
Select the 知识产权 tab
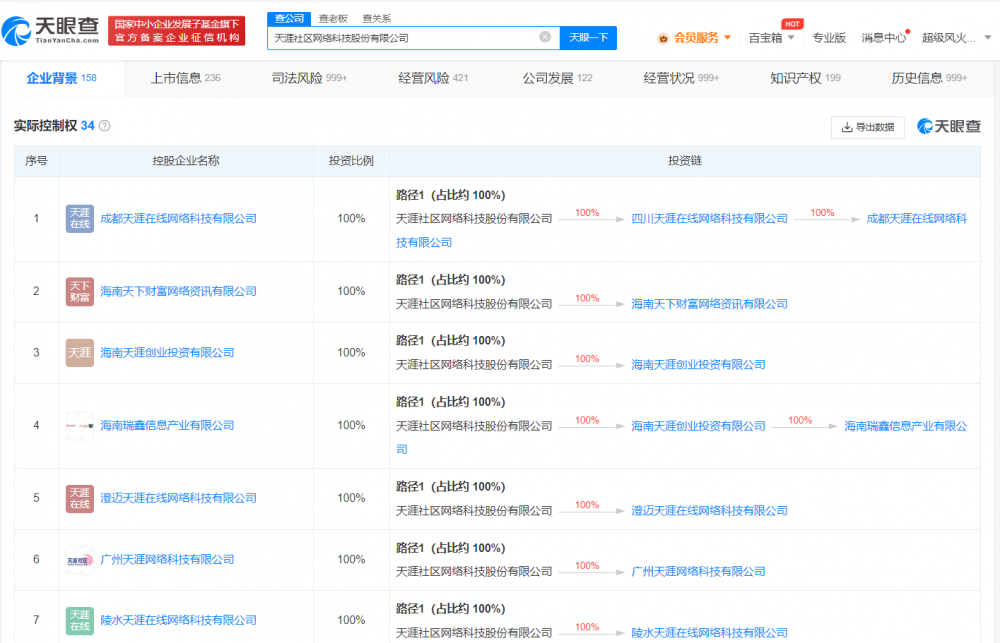(805, 78)
